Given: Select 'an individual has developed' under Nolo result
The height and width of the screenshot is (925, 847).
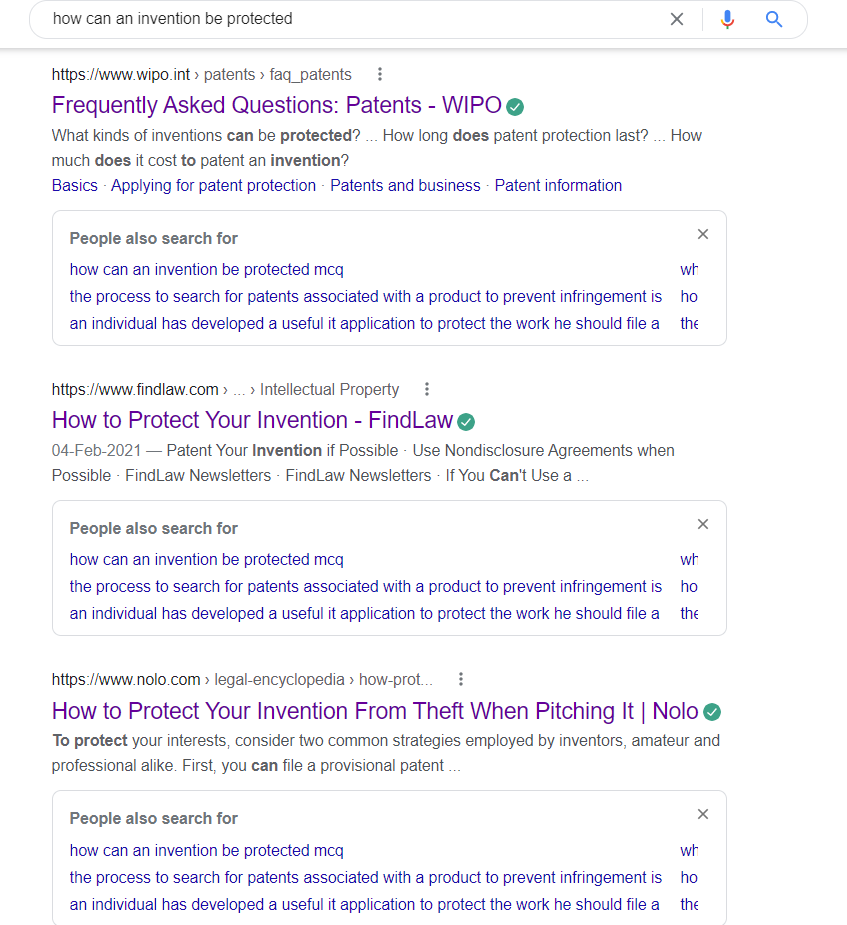Looking at the screenshot, I should click(365, 905).
